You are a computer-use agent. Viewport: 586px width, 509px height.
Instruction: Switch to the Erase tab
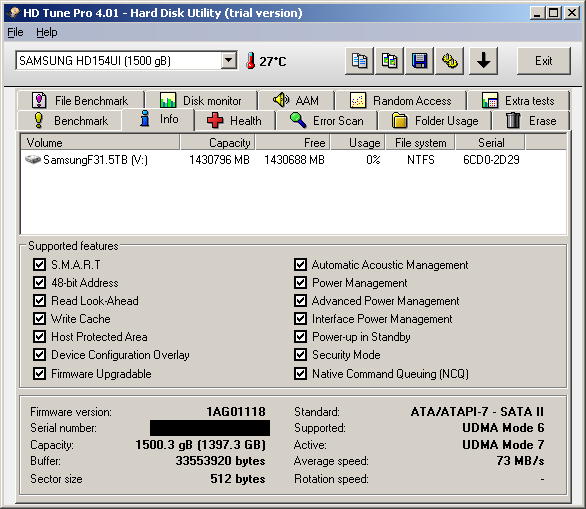coord(531,121)
